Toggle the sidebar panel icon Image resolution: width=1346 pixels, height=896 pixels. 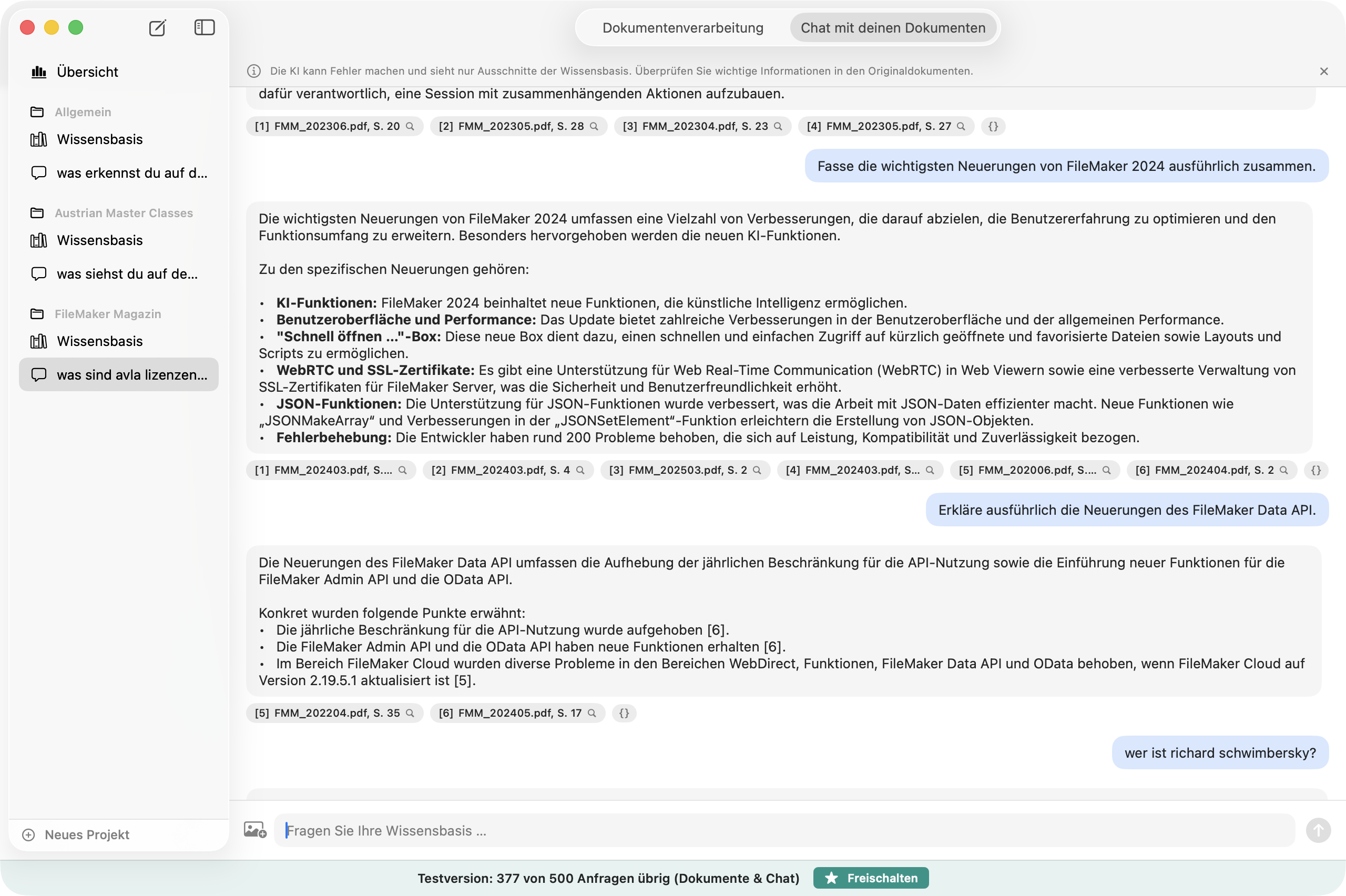205,27
